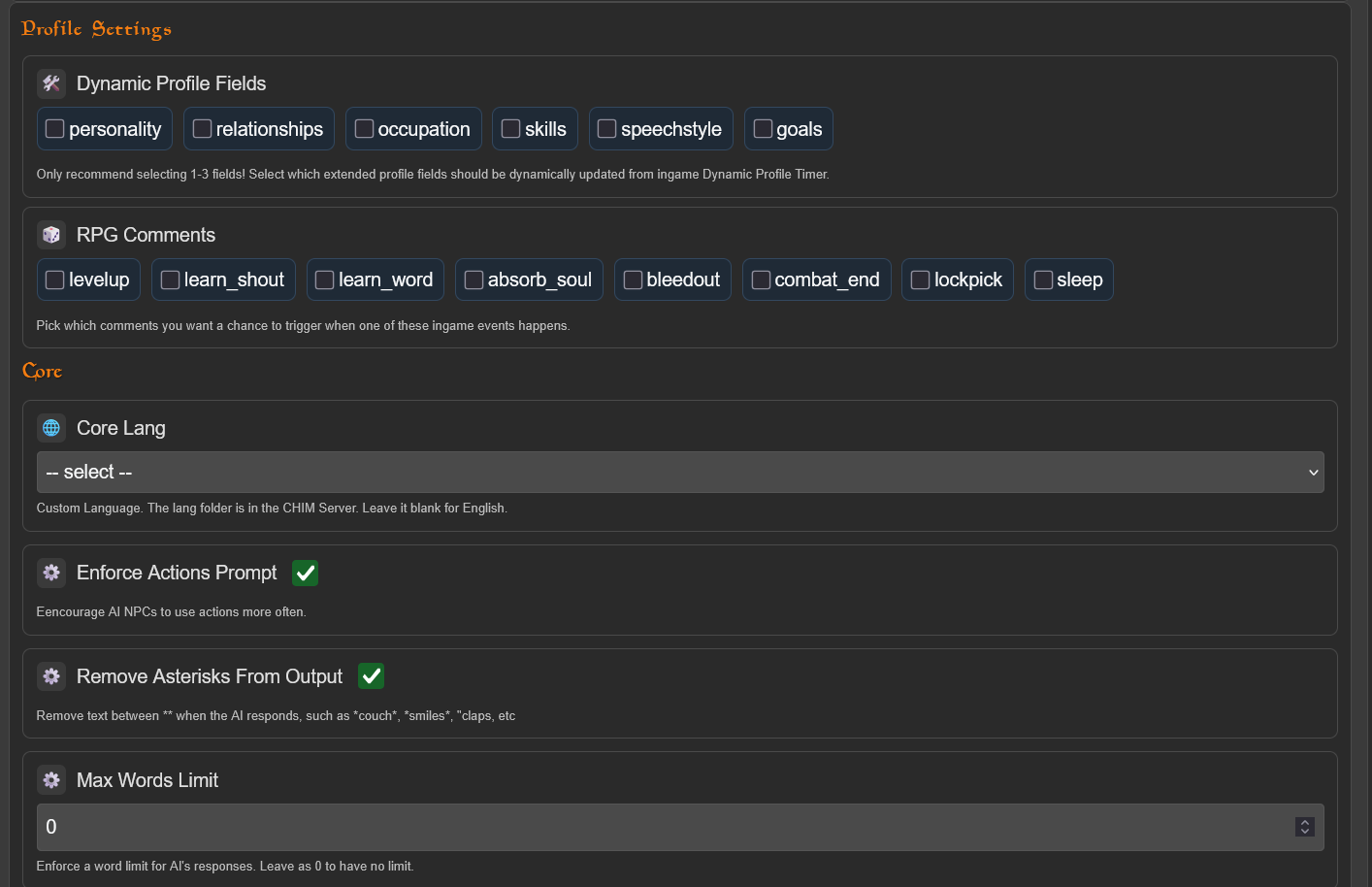Focus the Max Words Limit number field
1372x887 pixels.
[x=660, y=827]
